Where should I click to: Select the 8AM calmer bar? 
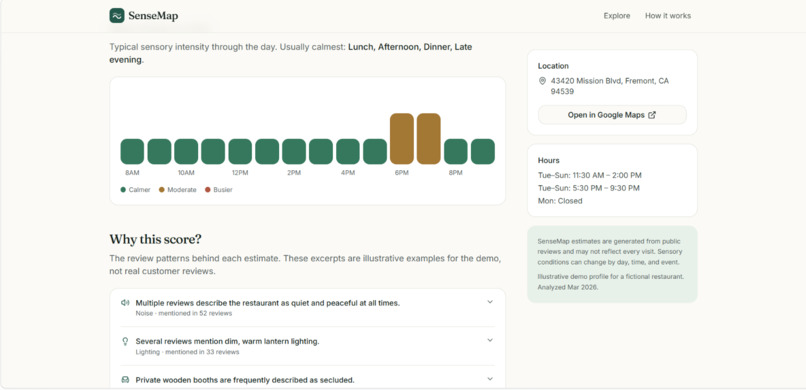pyautogui.click(x=132, y=152)
